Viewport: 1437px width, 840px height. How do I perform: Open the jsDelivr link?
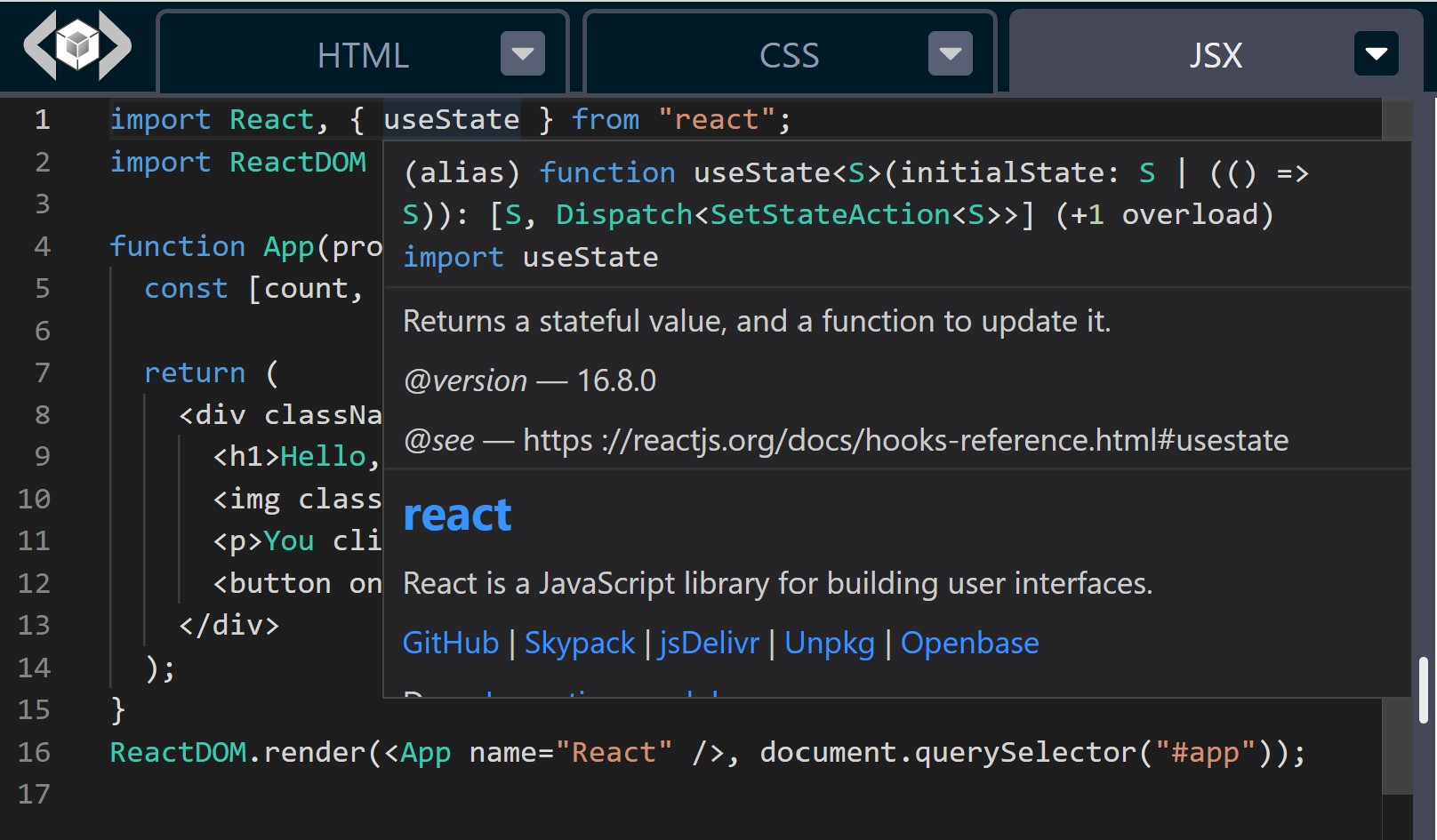709,642
